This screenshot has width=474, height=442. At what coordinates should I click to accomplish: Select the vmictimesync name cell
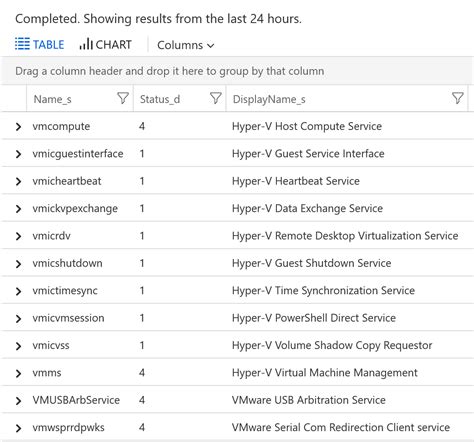tap(65, 291)
